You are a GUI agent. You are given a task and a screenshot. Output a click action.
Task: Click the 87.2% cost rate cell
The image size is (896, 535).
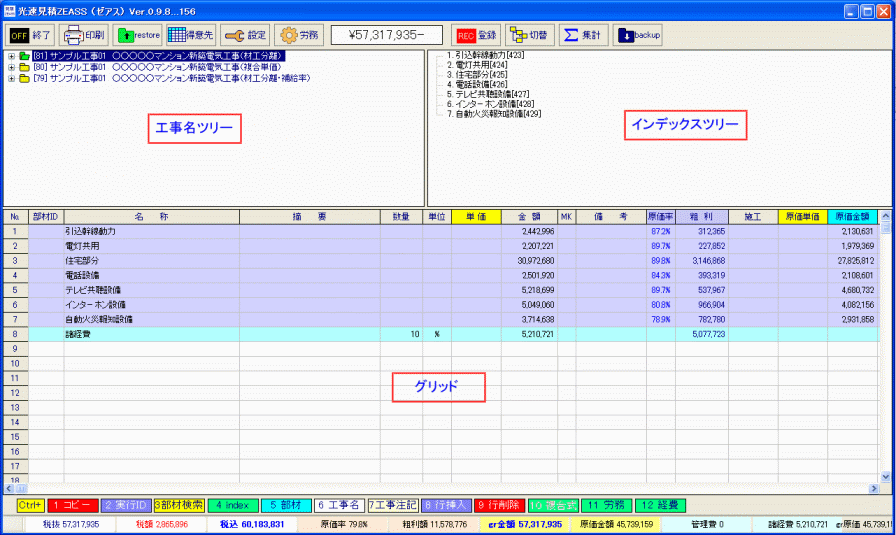click(661, 231)
